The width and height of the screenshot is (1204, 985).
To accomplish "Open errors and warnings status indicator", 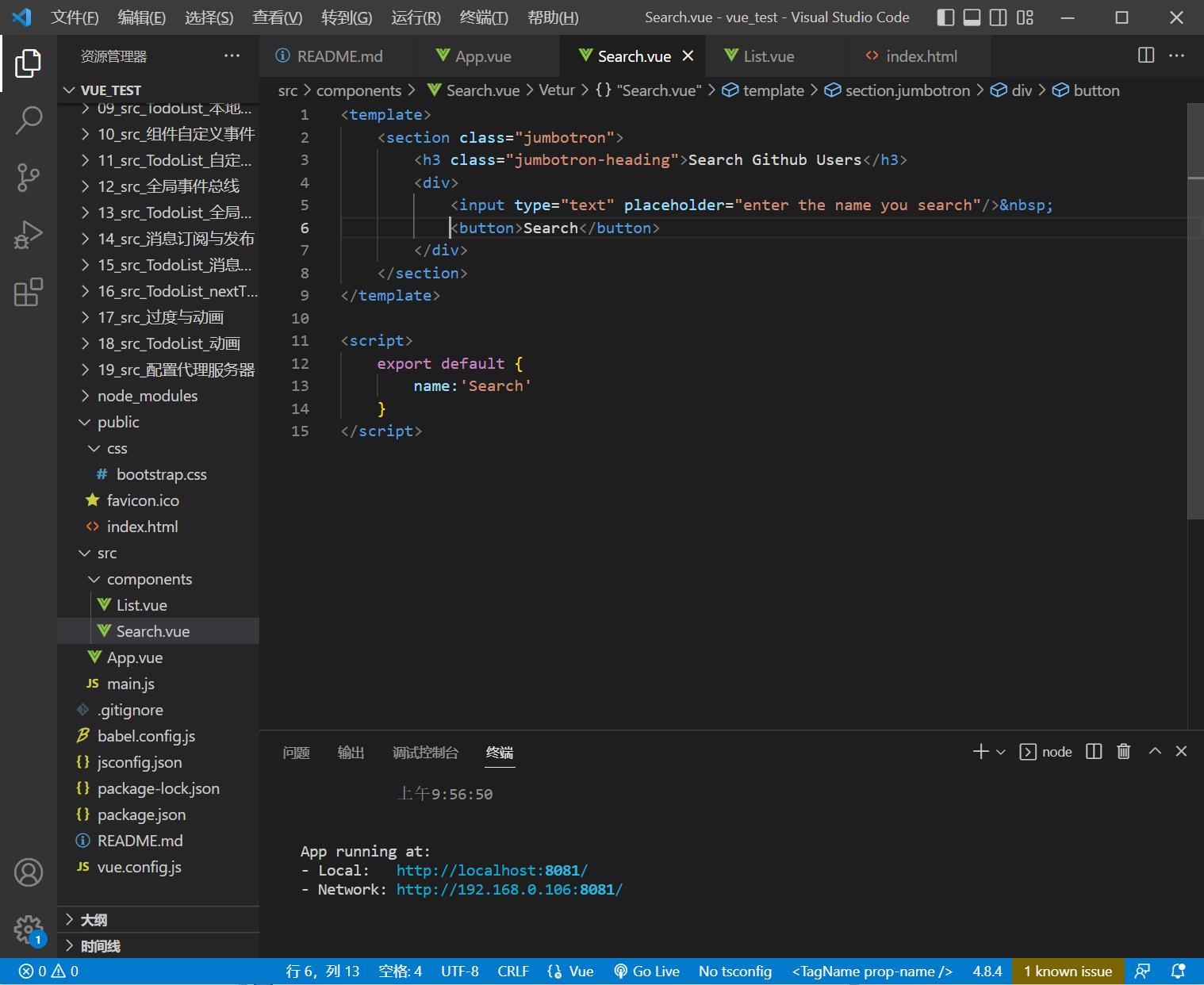I will (48, 972).
